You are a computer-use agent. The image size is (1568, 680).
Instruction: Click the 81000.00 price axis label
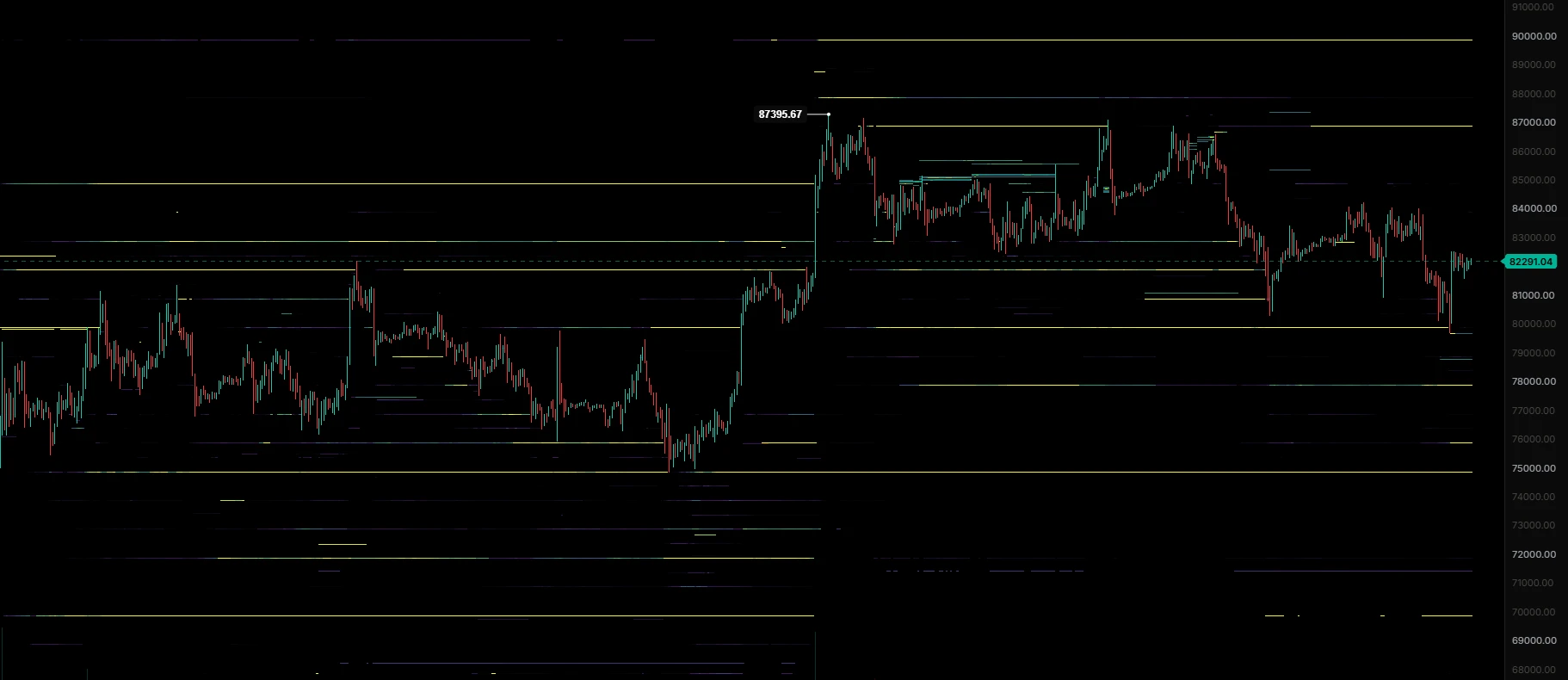pos(1534,295)
